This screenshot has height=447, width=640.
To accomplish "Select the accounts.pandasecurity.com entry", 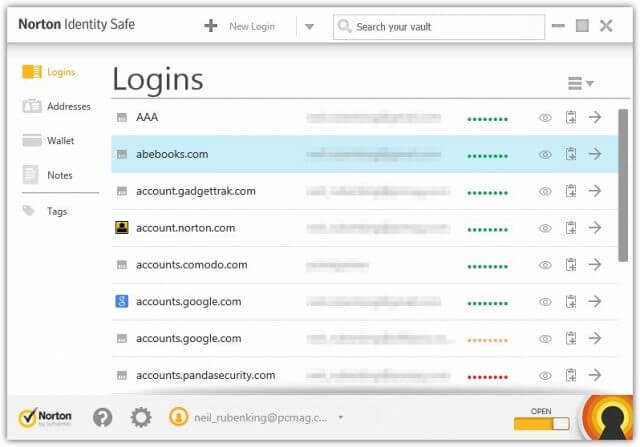I will pyautogui.click(x=364, y=375).
